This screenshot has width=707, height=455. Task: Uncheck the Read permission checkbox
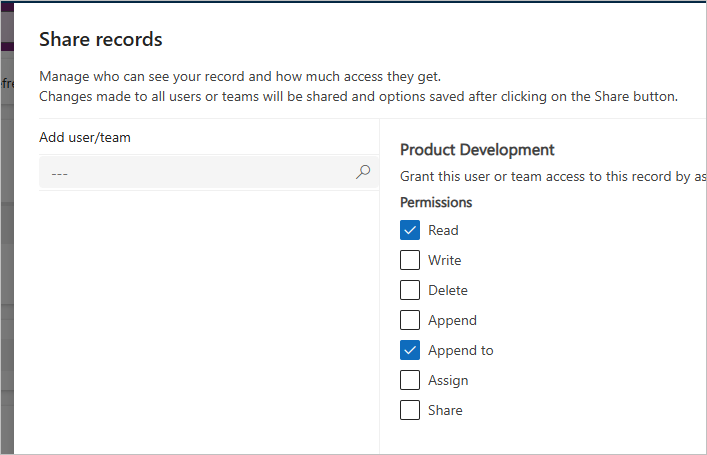tap(410, 230)
